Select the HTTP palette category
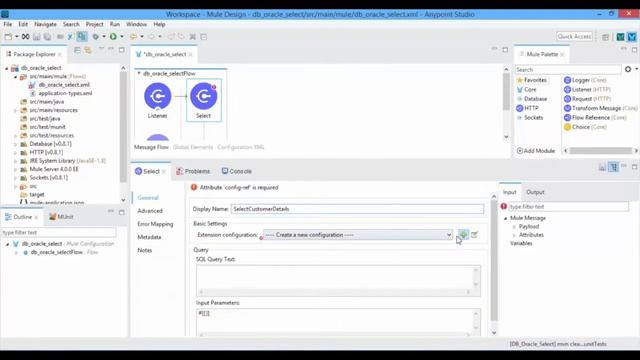640x360 pixels. coord(527,108)
